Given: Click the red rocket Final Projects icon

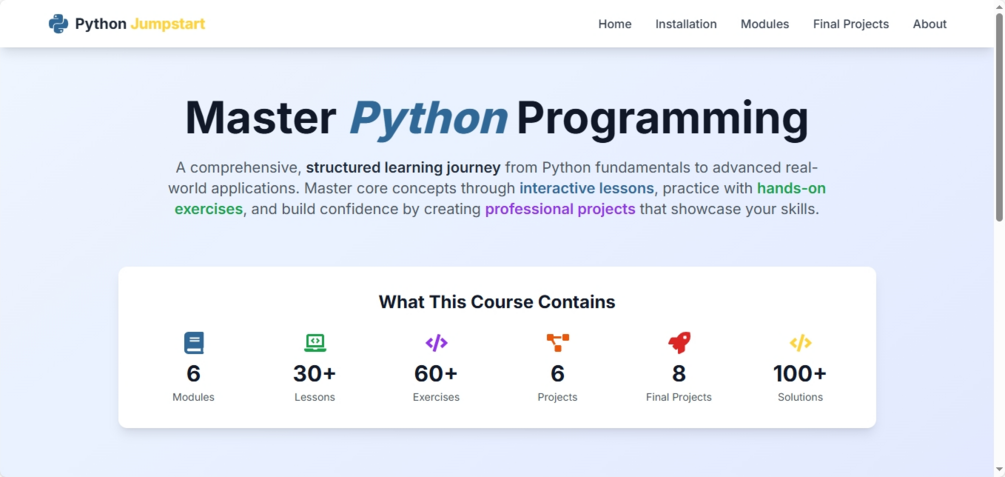Looking at the screenshot, I should pyautogui.click(x=679, y=343).
